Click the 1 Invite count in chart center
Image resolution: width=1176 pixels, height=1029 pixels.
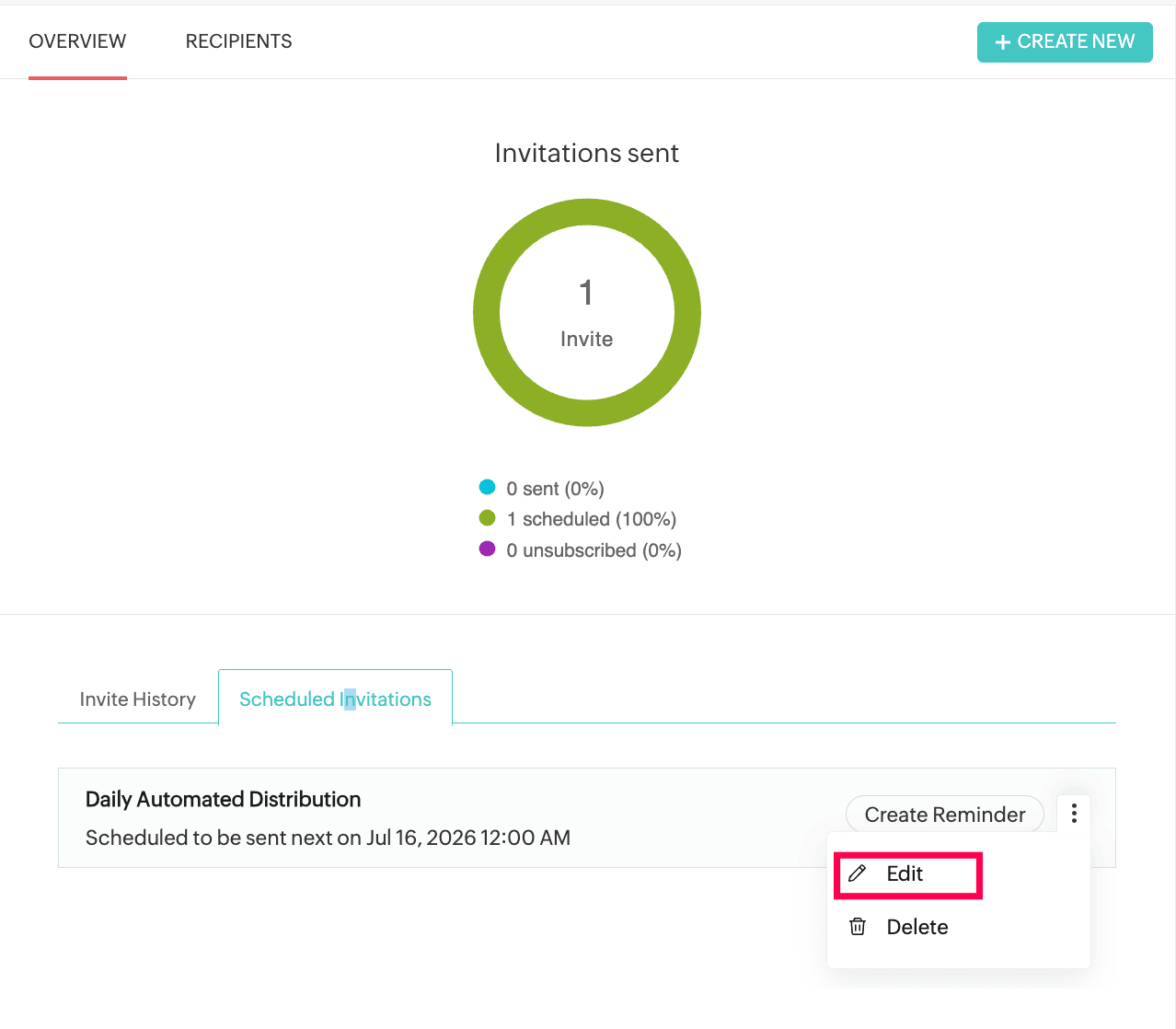click(x=586, y=314)
